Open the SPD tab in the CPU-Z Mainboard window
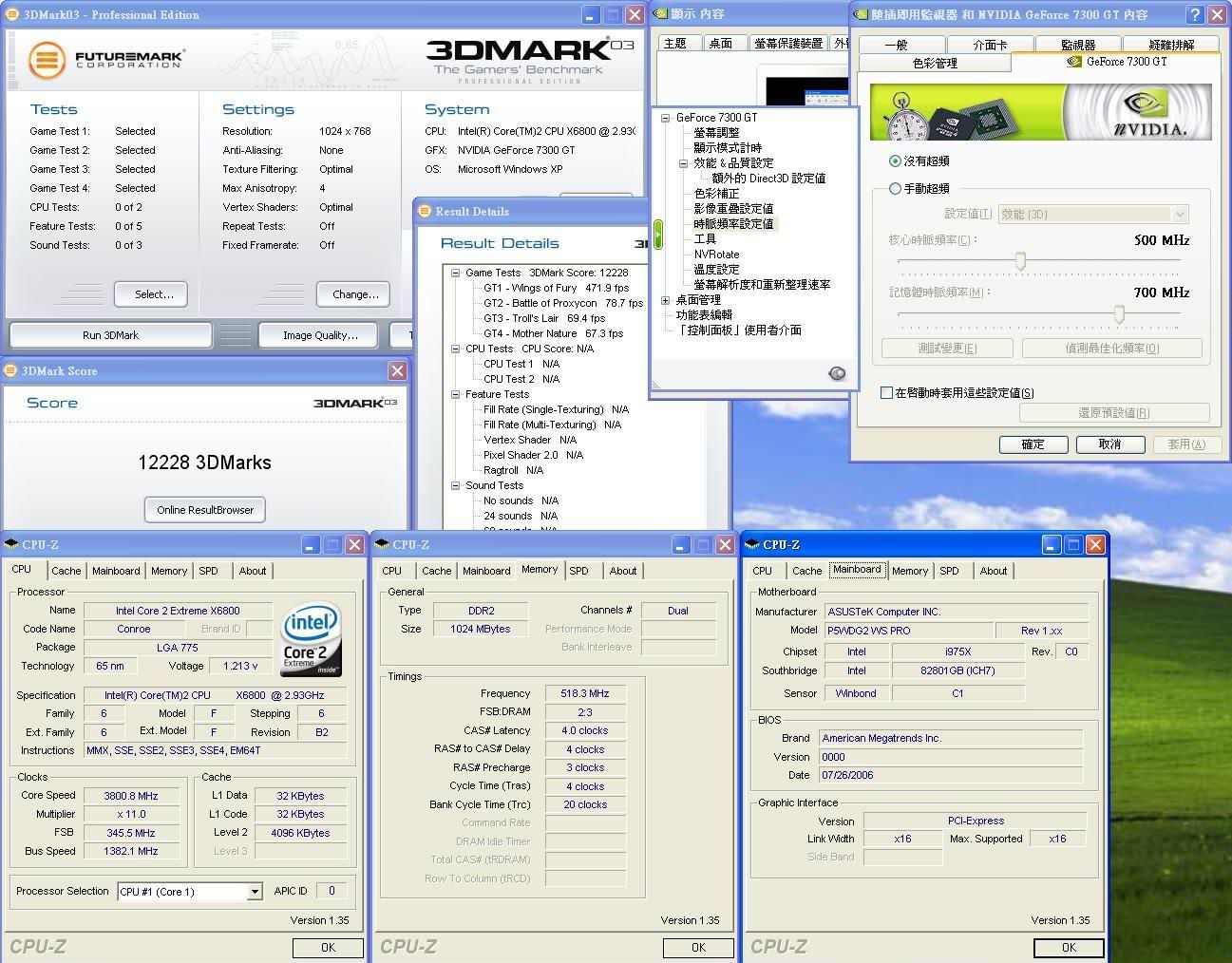Screen dimensions: 1232x963 click(949, 571)
